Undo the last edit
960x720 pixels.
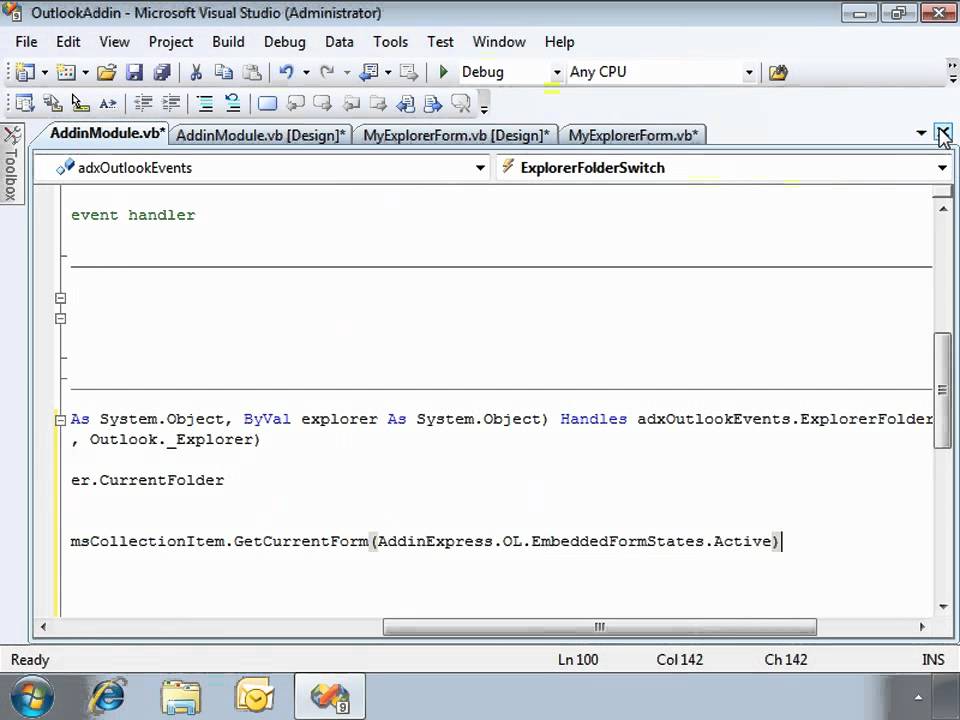(286, 72)
